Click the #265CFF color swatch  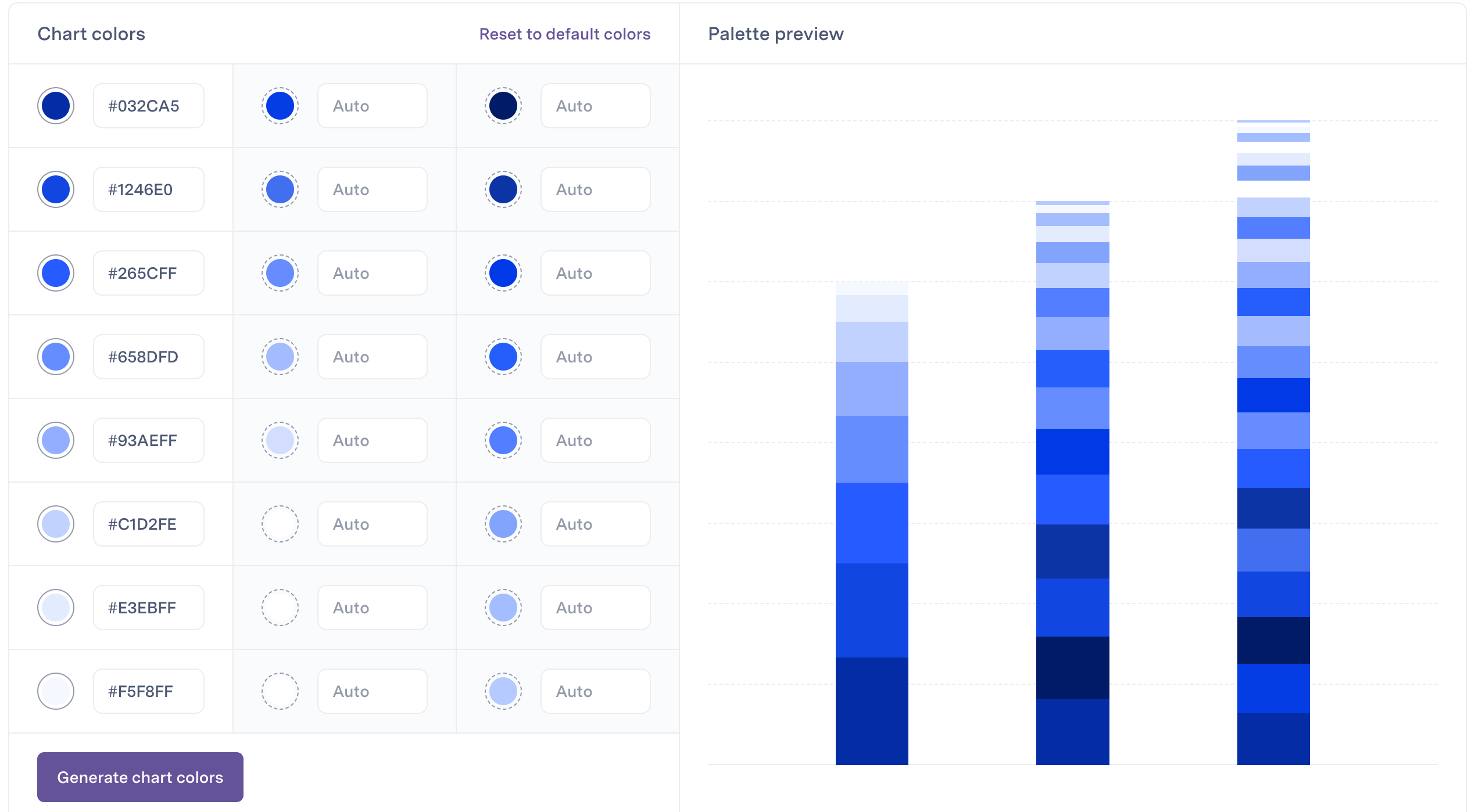pyautogui.click(x=55, y=273)
